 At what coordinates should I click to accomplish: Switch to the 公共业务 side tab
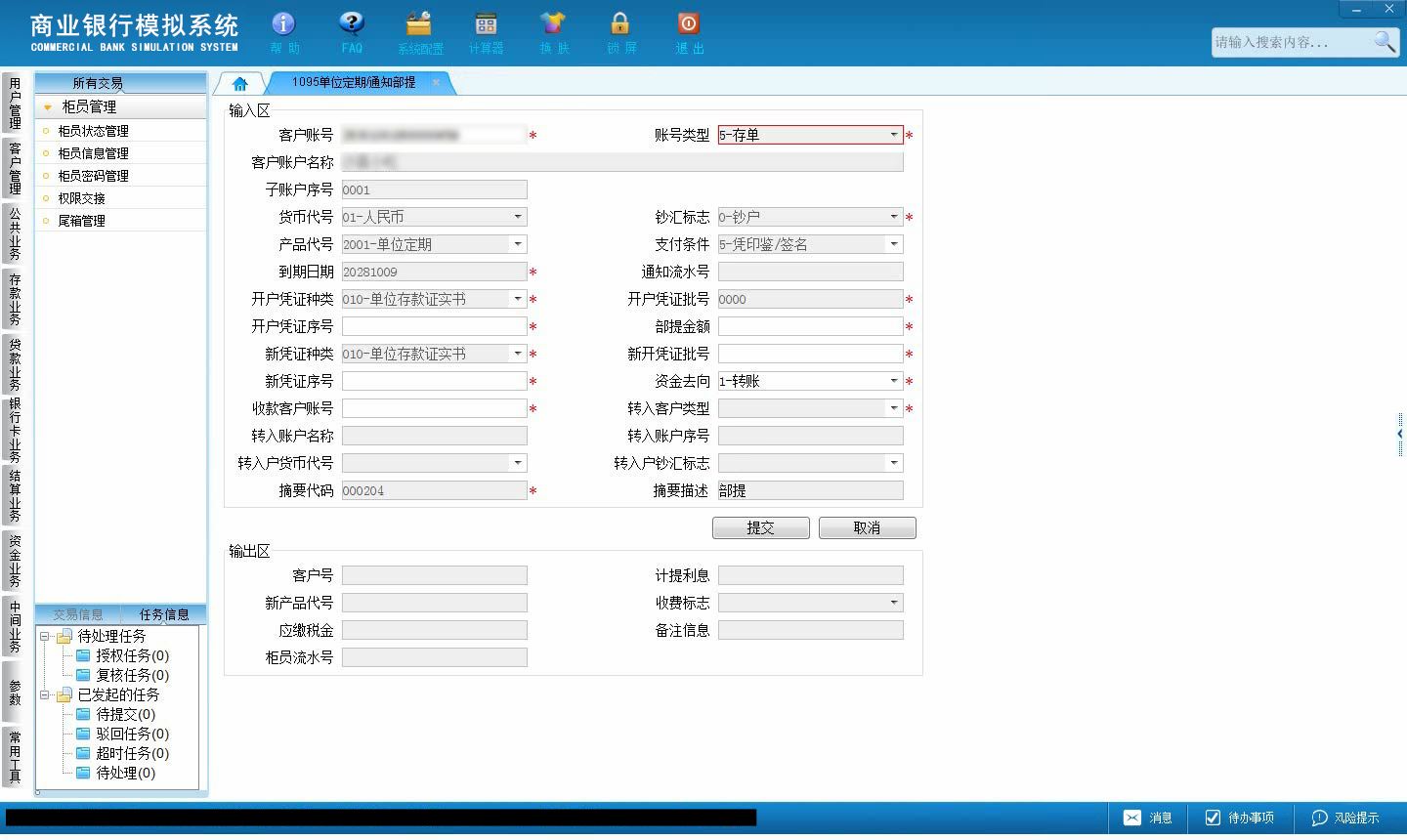click(15, 233)
